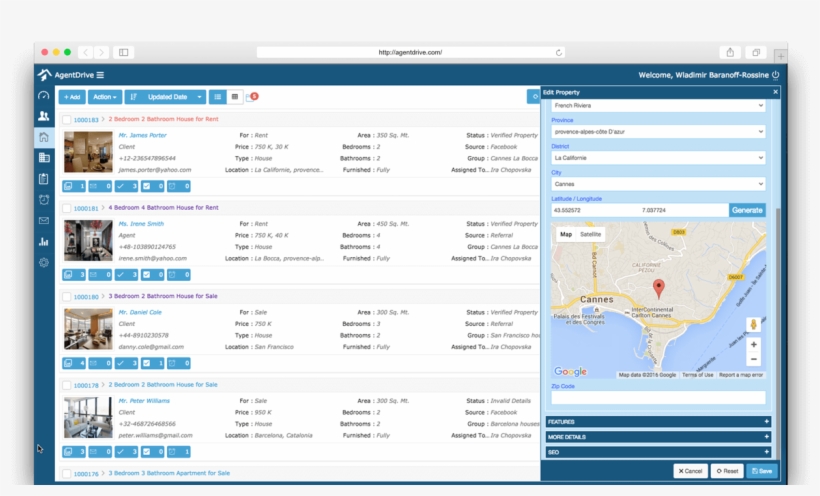Open the City Cannes dropdown

pos(658,184)
